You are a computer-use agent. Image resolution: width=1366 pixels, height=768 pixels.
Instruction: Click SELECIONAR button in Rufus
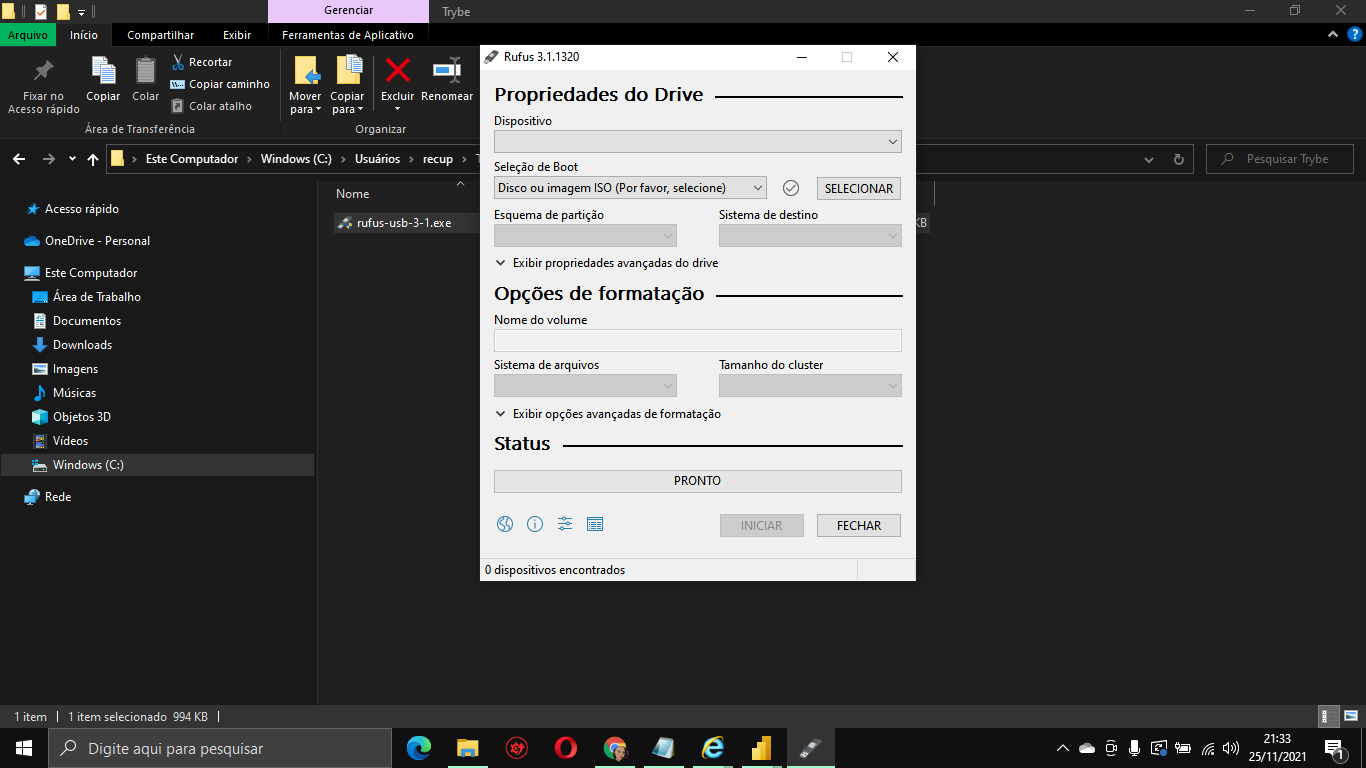point(859,188)
